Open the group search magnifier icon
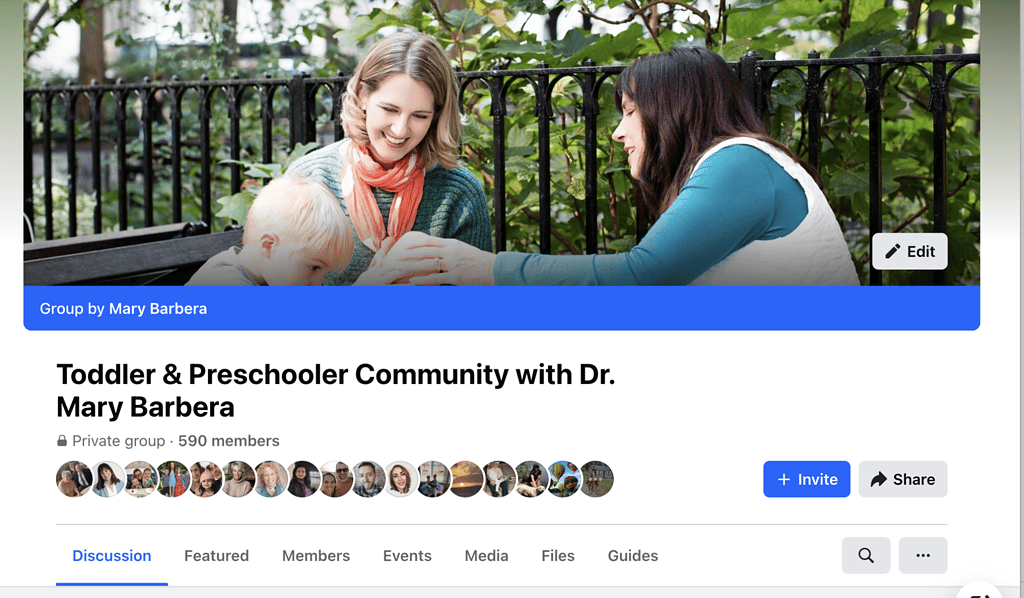This screenshot has height=598, width=1024. tap(866, 556)
